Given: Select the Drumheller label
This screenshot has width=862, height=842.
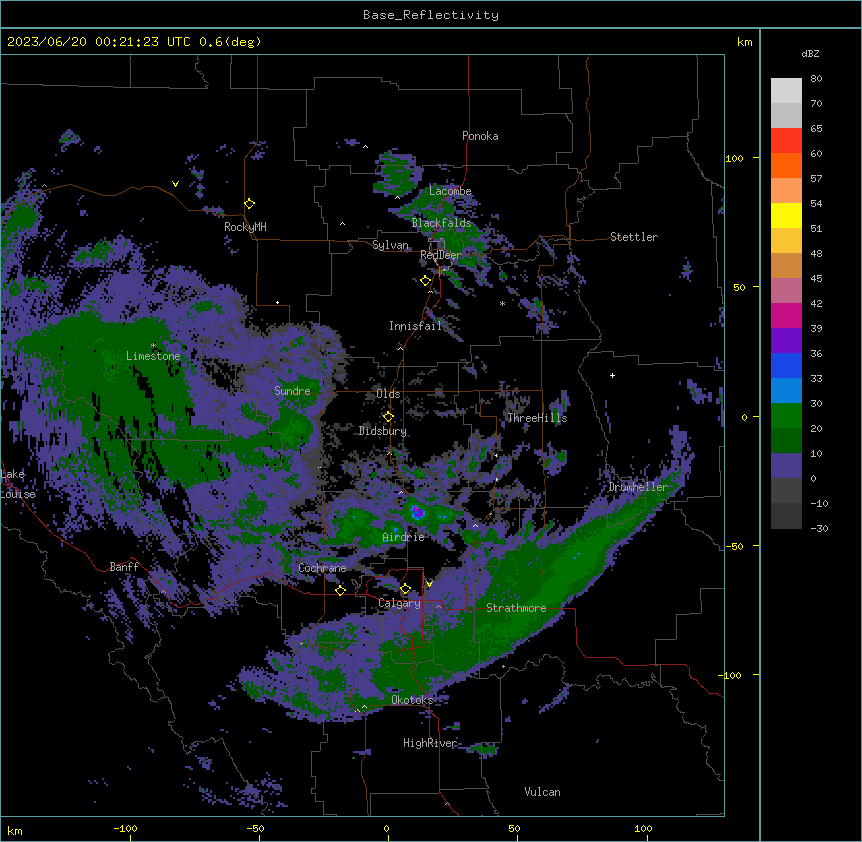Looking at the screenshot, I should [x=638, y=487].
